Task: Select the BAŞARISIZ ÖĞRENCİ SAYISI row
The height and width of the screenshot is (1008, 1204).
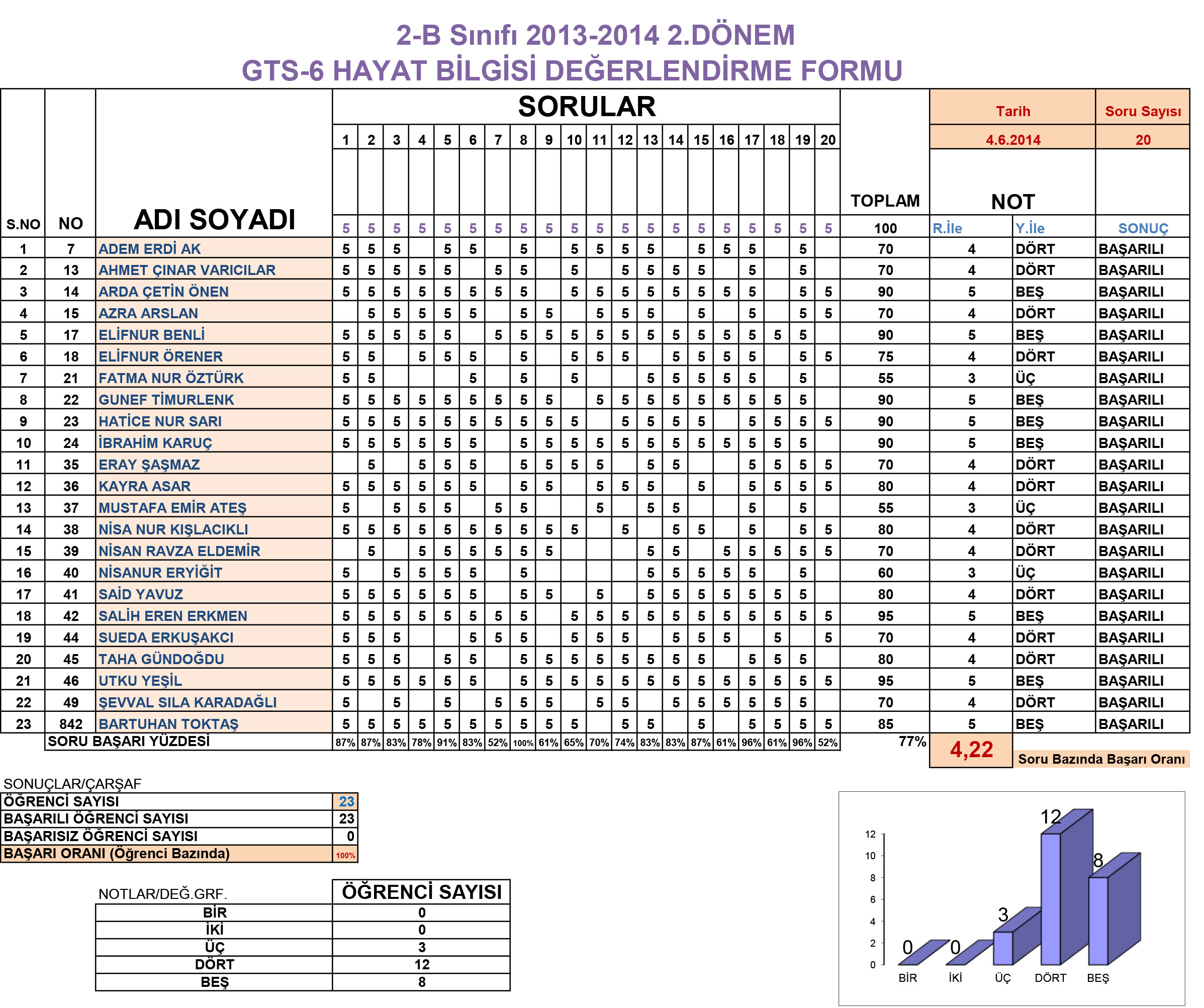Action: point(179,837)
